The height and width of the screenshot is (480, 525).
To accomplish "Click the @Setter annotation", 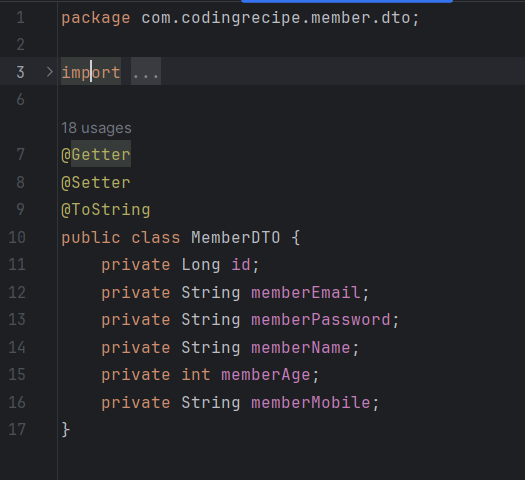I will 96,182.
